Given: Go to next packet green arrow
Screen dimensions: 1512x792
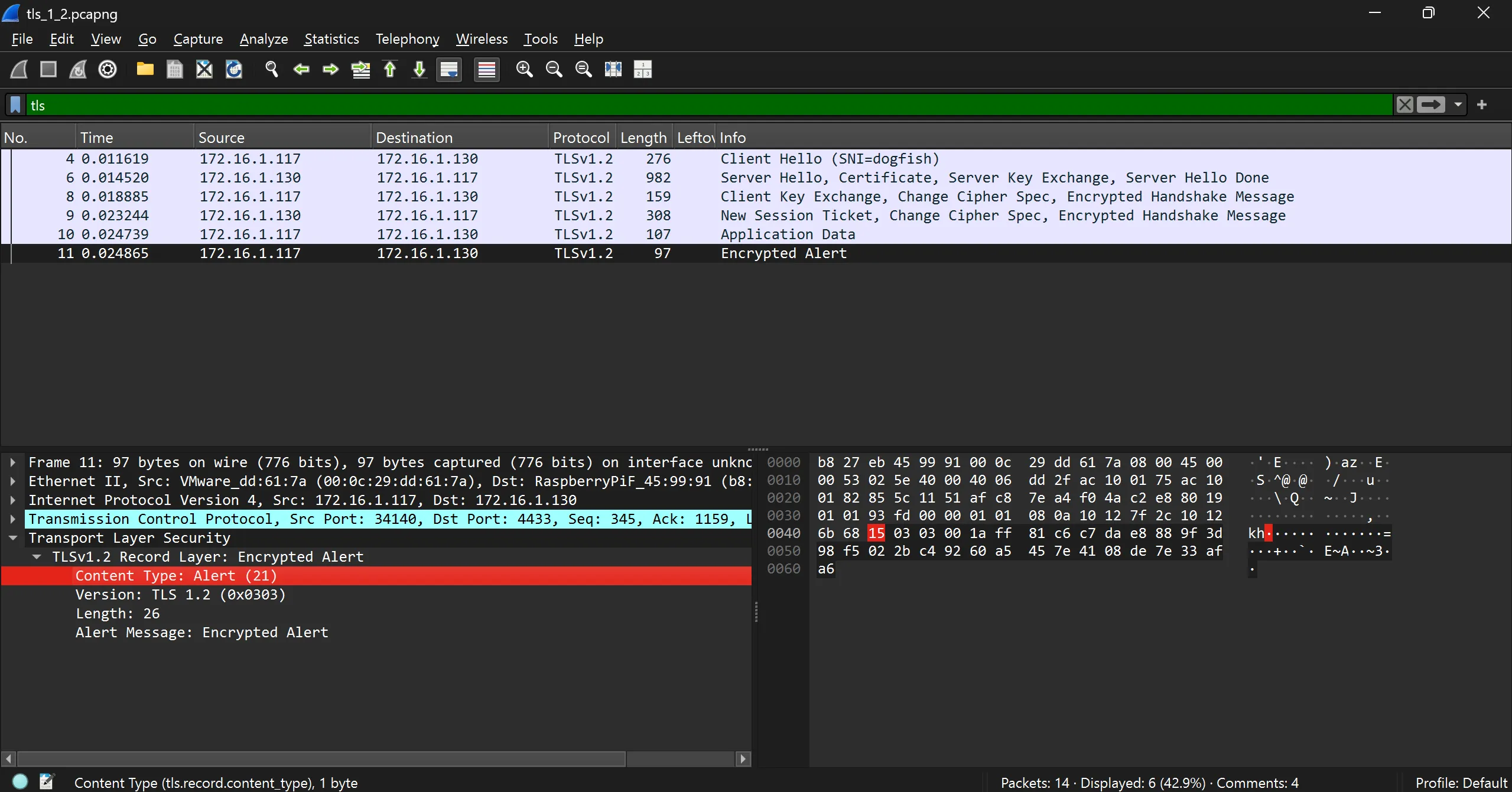Looking at the screenshot, I should [330, 69].
